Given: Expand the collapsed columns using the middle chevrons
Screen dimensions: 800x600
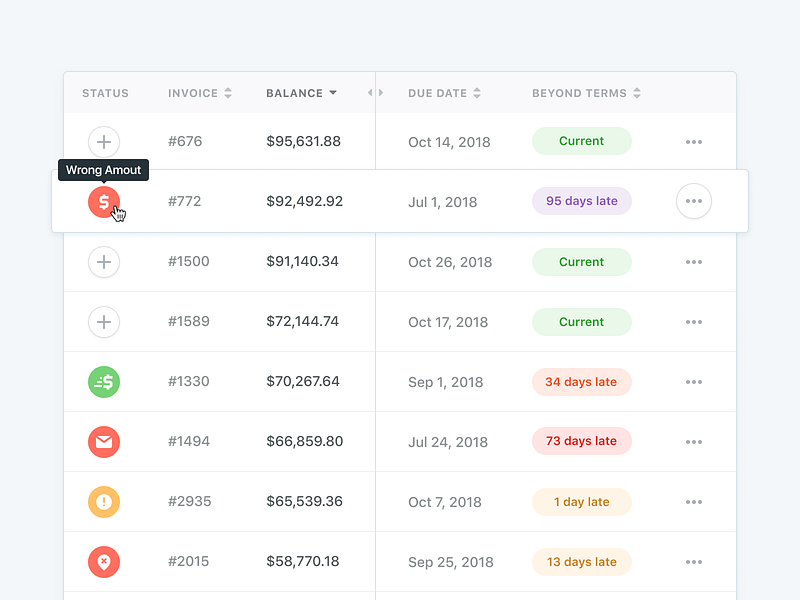Looking at the screenshot, I should coord(377,92).
